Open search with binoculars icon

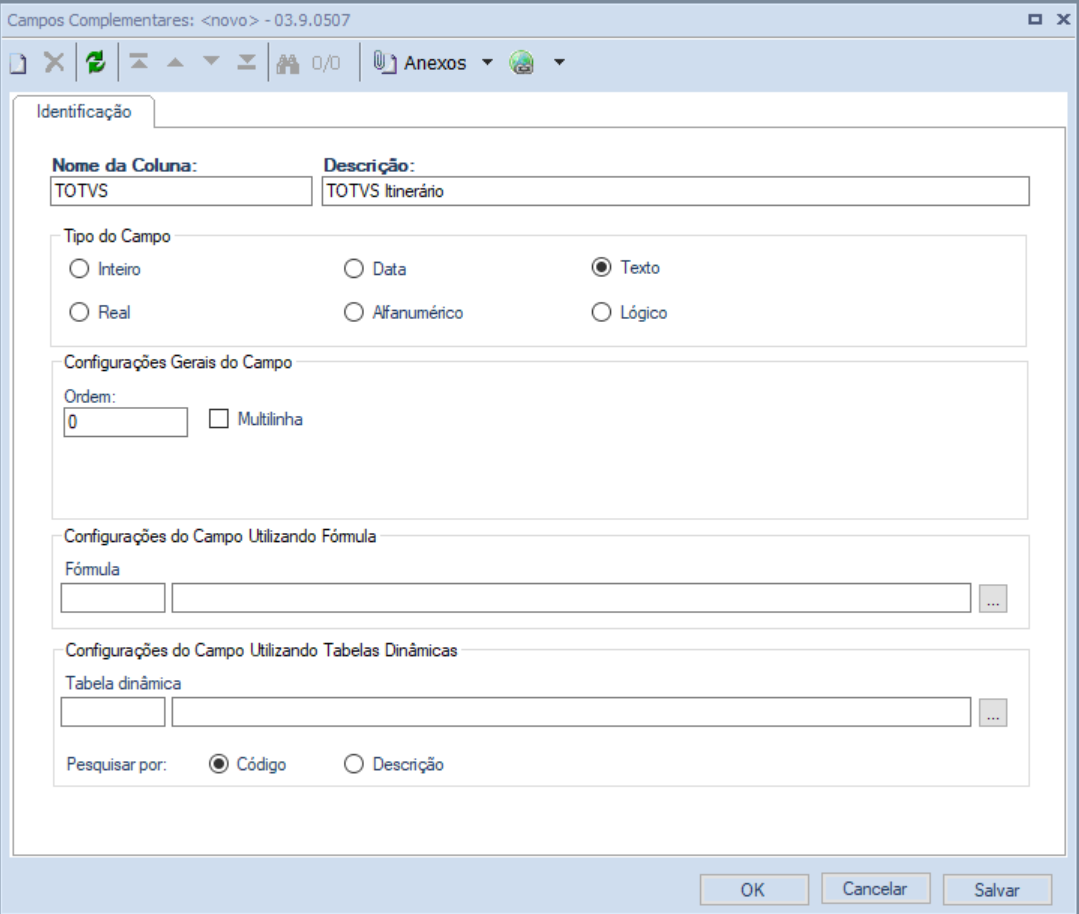288,63
